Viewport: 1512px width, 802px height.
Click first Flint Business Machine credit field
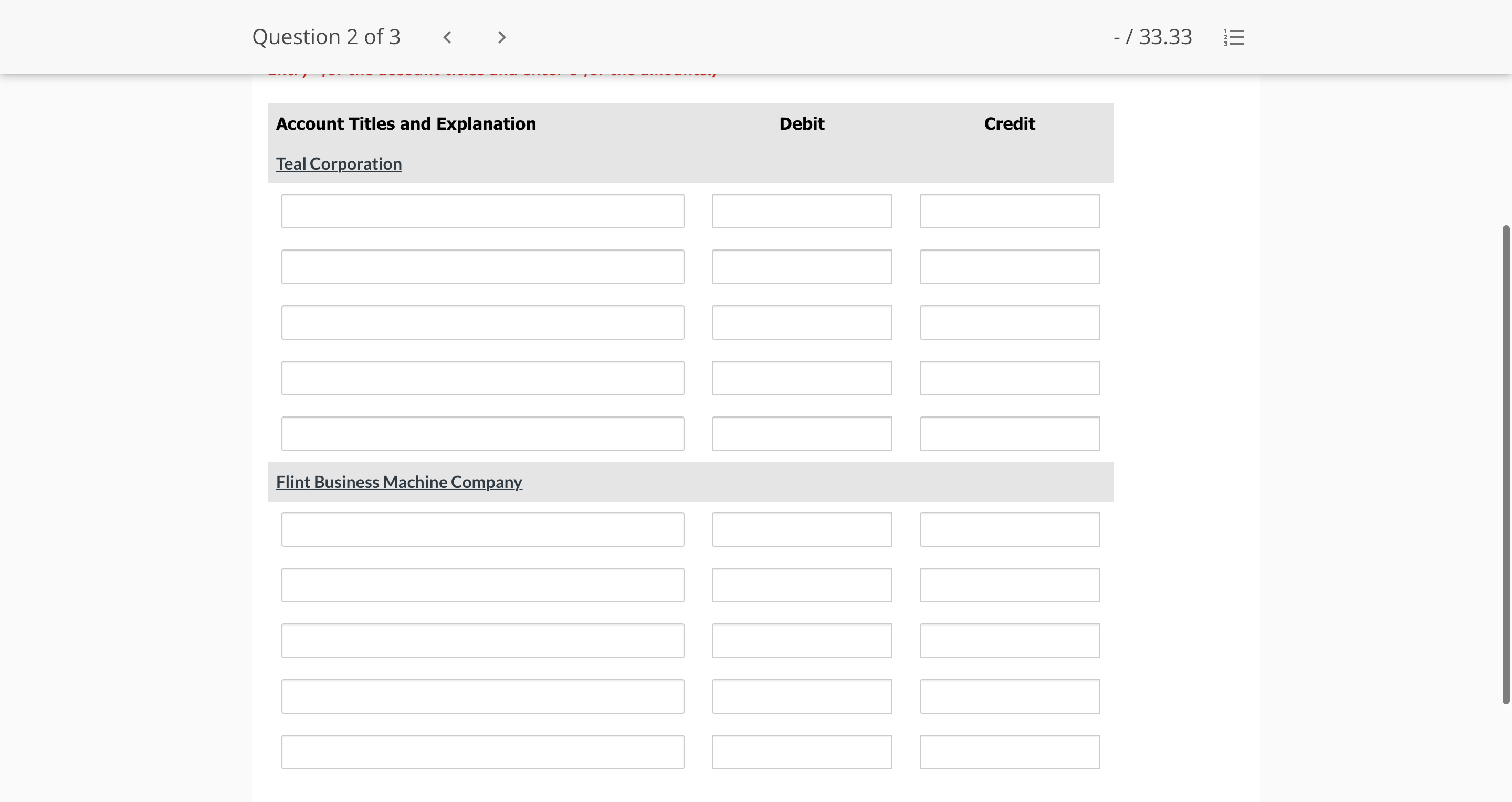click(1010, 529)
